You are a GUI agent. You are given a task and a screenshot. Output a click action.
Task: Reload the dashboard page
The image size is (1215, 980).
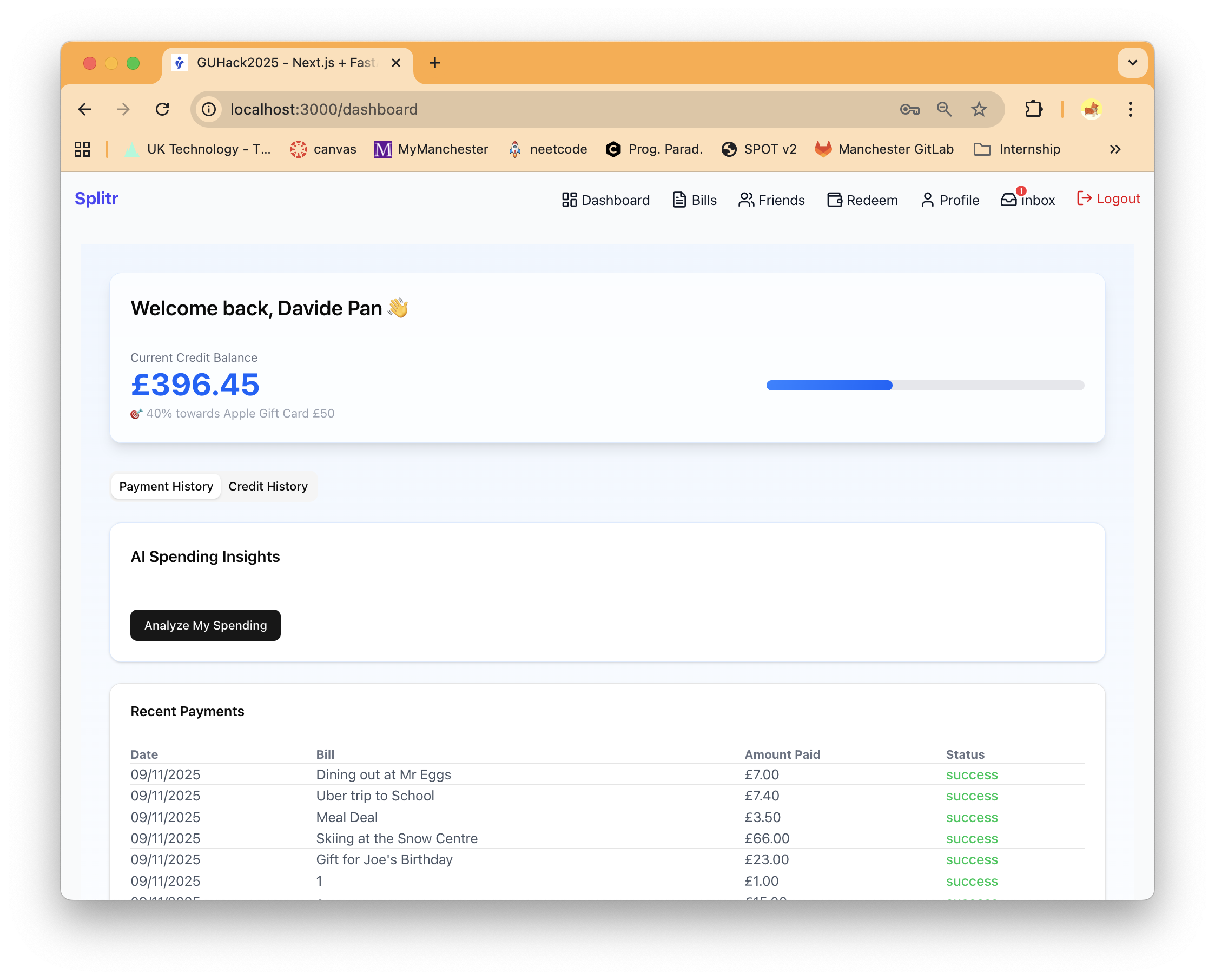[163, 109]
